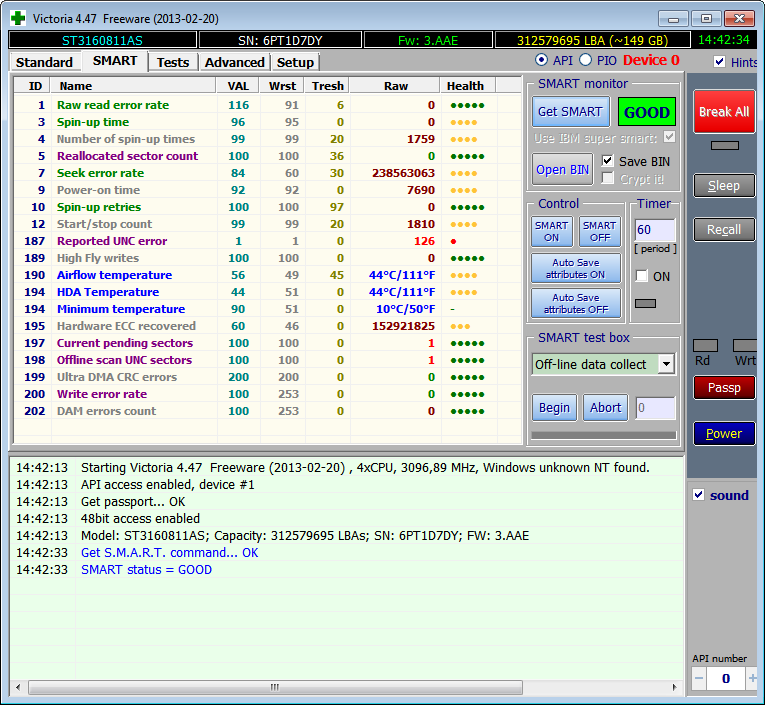765x705 pixels.
Task: Click Begin in SMART test box
Action: click(x=554, y=407)
